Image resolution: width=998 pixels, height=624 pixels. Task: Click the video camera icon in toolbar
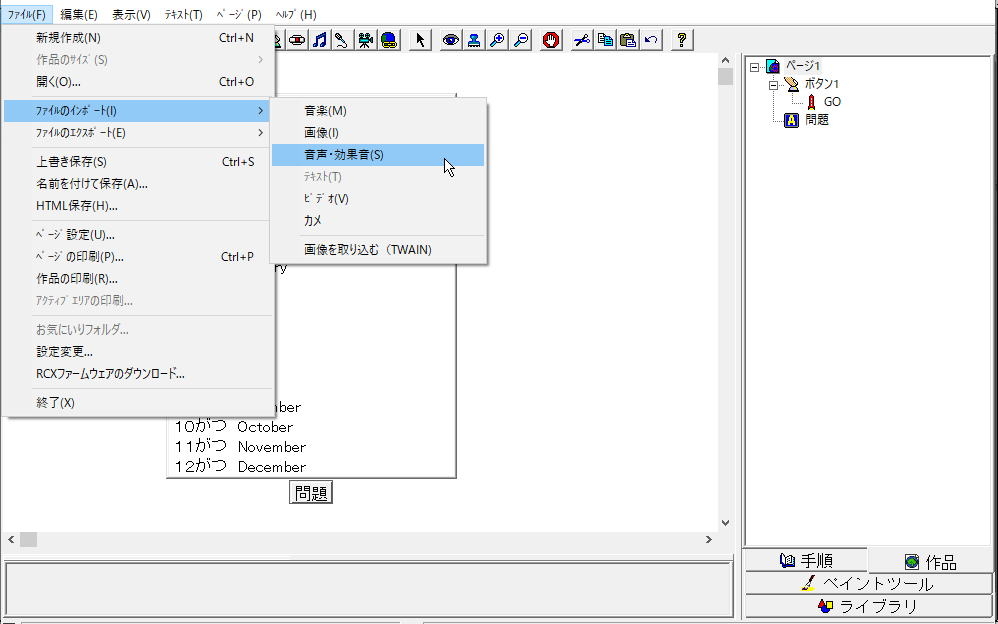point(365,40)
